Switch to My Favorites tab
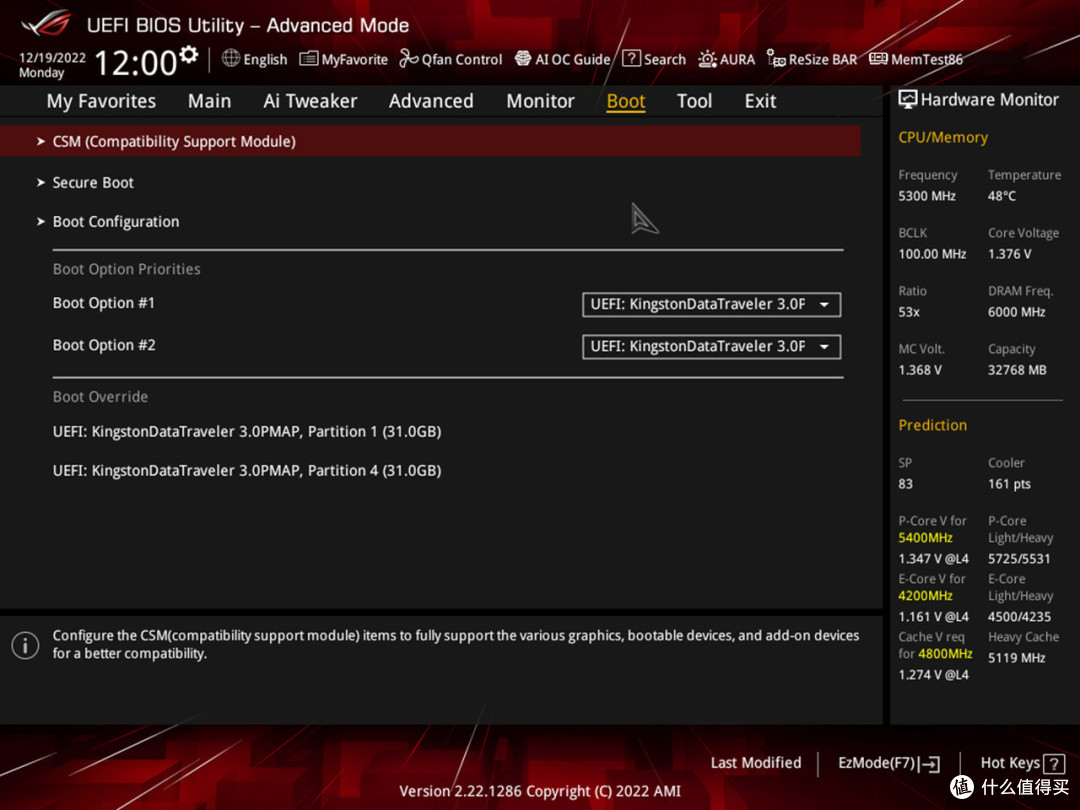Image resolution: width=1080 pixels, height=810 pixels. tap(101, 101)
